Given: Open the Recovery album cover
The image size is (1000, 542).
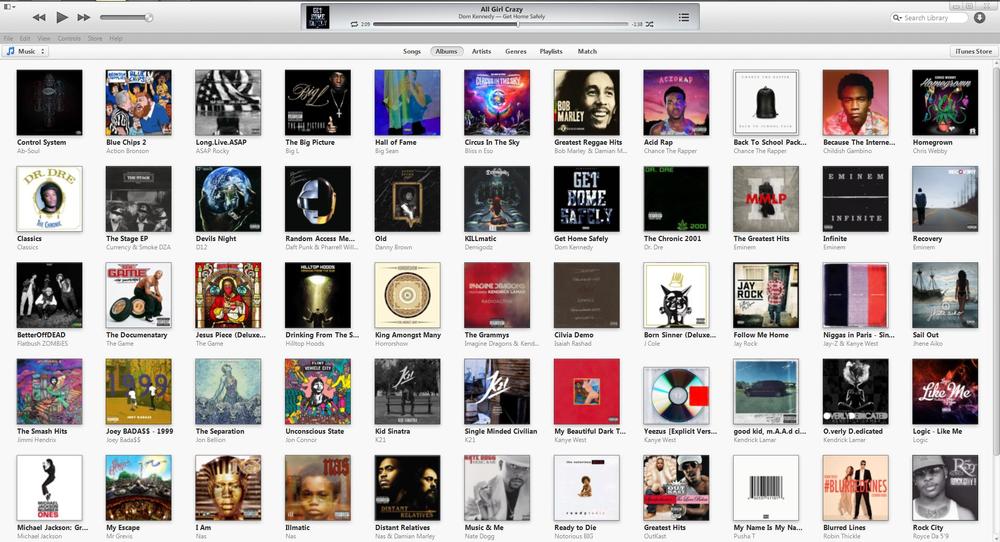Looking at the screenshot, I should (945, 199).
